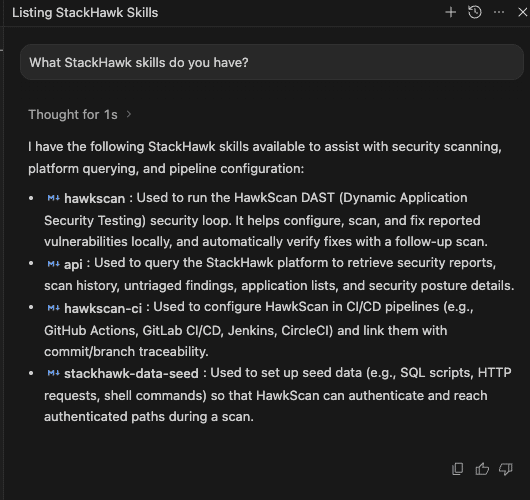Open the api skill file link
Screen dimensions: 530x500
[x=73, y=264]
